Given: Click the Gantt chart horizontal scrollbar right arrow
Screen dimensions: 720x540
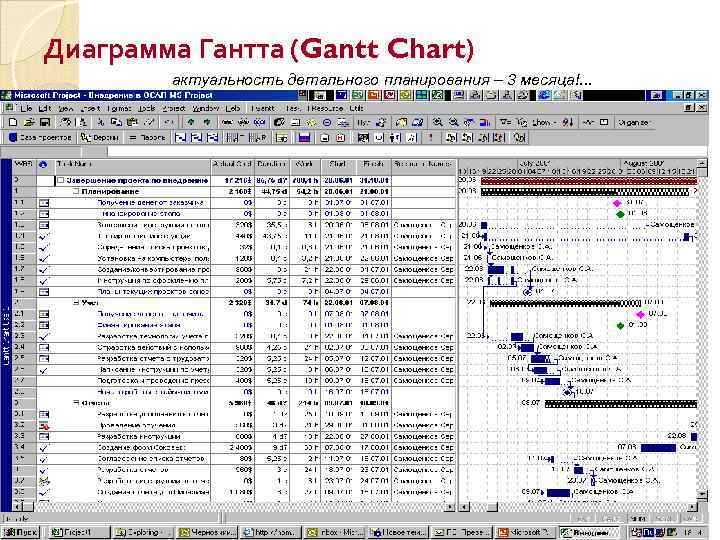Looking at the screenshot, I should tap(692, 507).
